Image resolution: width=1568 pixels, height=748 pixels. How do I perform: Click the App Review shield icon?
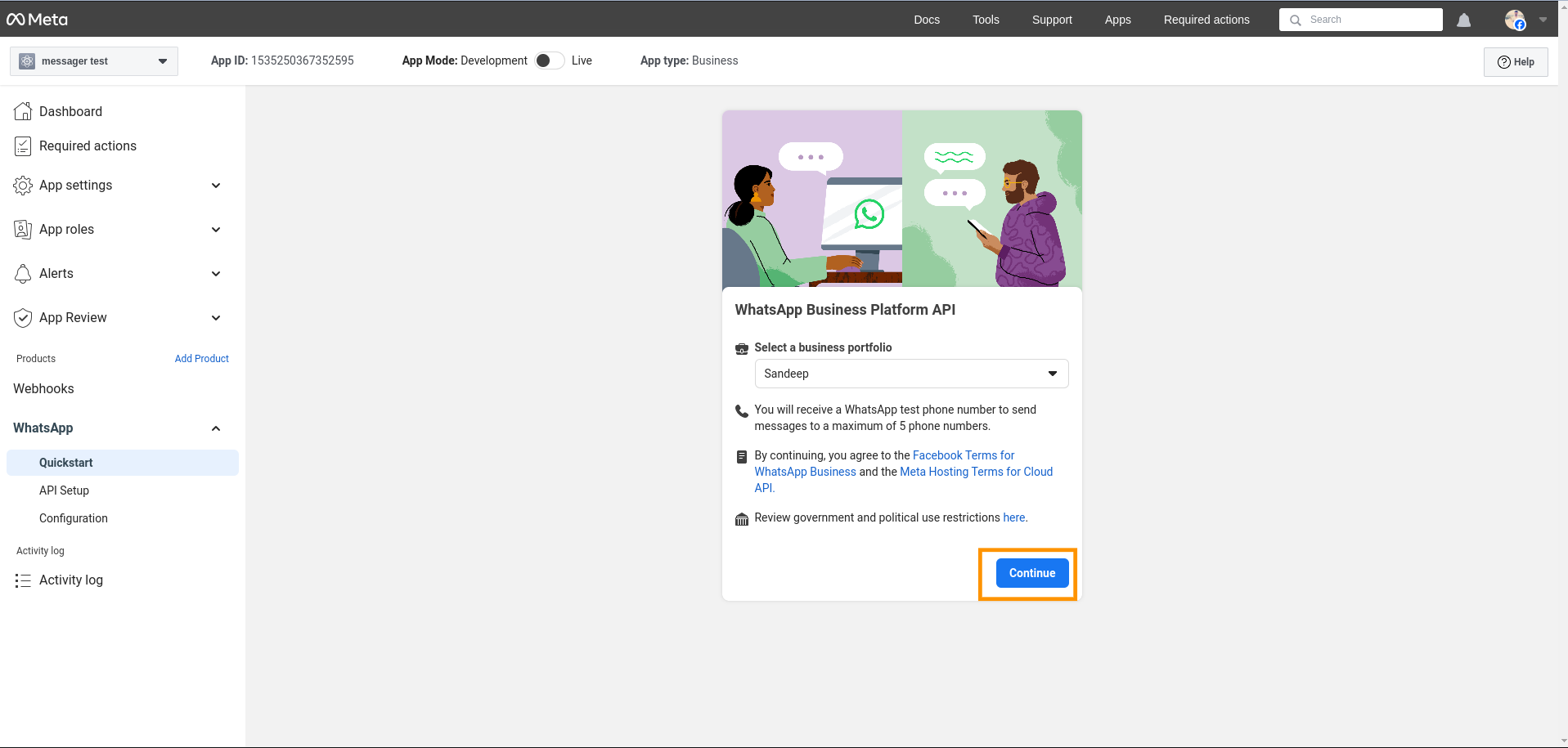click(x=23, y=318)
